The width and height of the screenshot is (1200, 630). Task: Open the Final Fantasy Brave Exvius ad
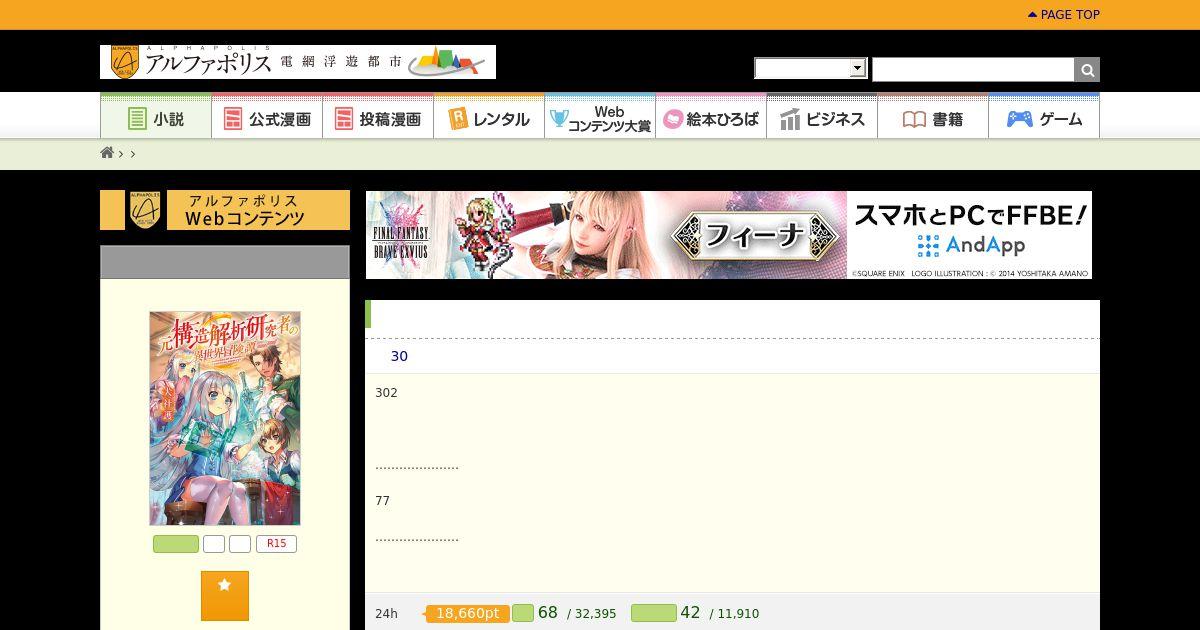pyautogui.click(x=729, y=235)
